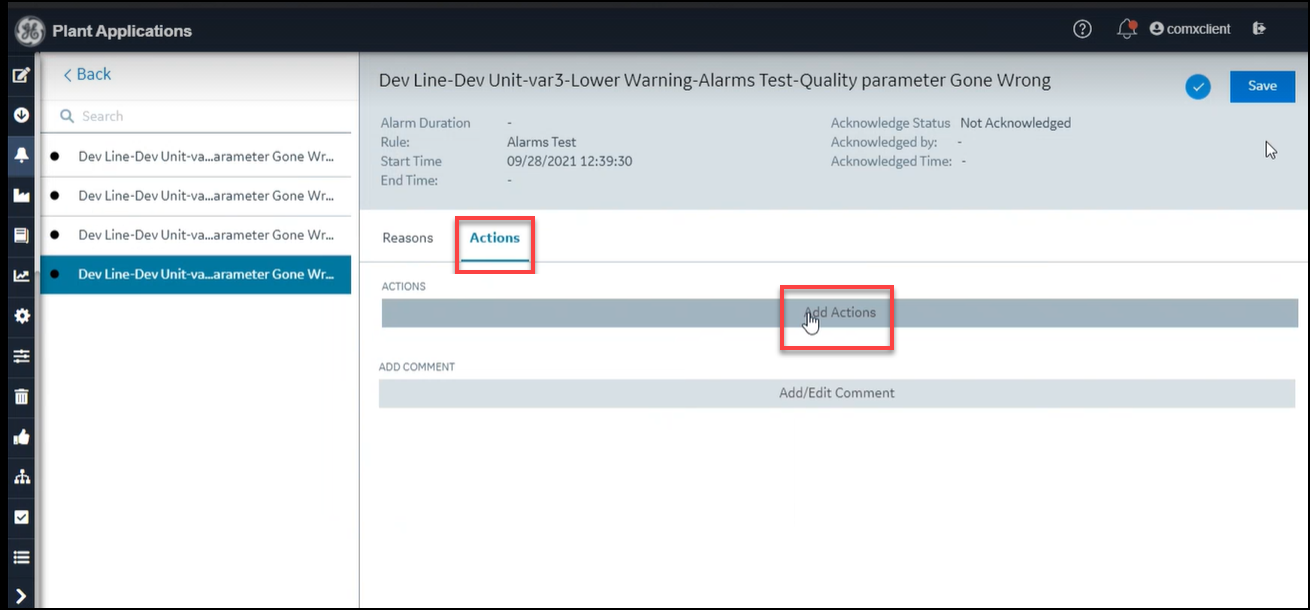Click the alarm title heading text

click(x=715, y=80)
